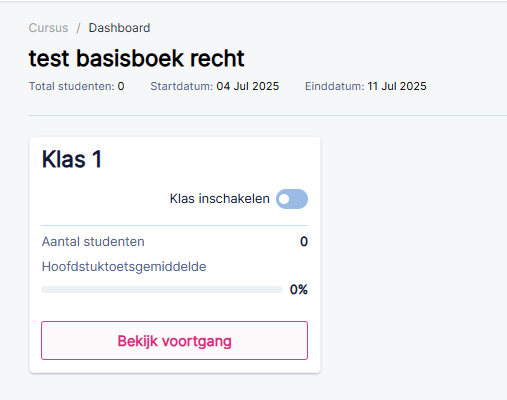Image resolution: width=507 pixels, height=400 pixels.
Task: Click the Aantal studenten label
Action: coord(93,242)
